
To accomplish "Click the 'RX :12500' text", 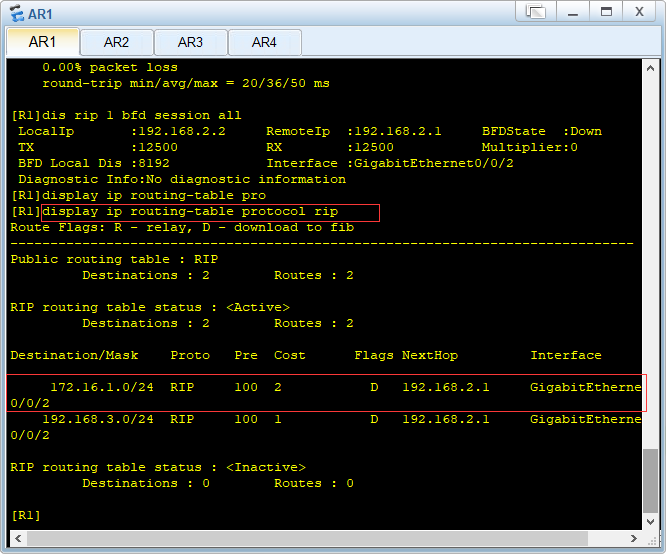I will [x=330, y=147].
